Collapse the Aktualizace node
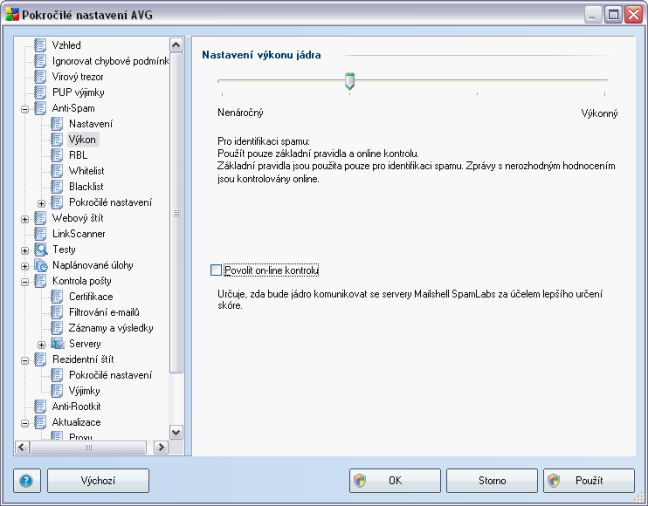Image resolution: width=648 pixels, height=506 pixels. click(25, 424)
